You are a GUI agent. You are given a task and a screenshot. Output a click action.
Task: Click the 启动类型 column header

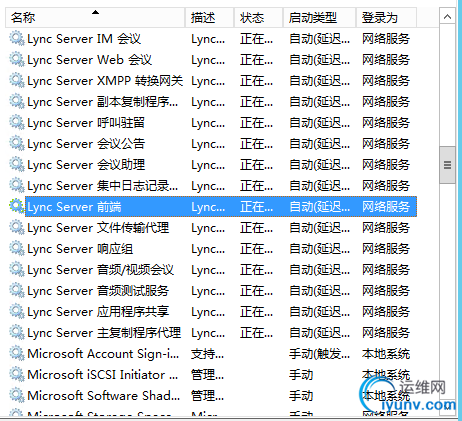pos(319,17)
